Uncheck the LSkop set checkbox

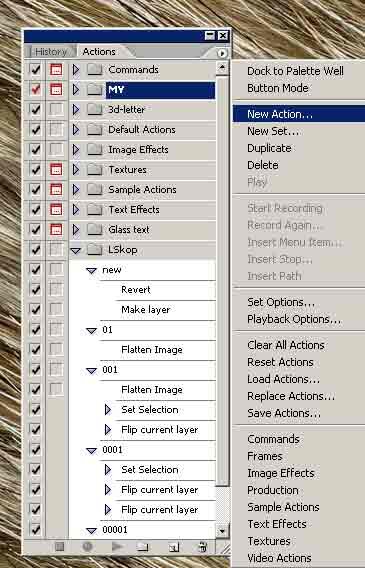[x=35, y=250]
